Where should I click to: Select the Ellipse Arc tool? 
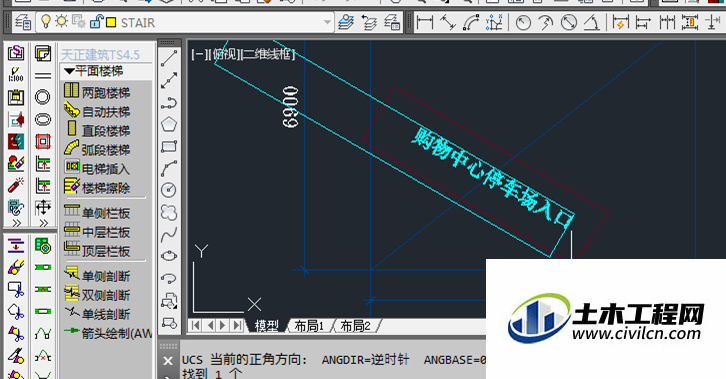[x=169, y=278]
